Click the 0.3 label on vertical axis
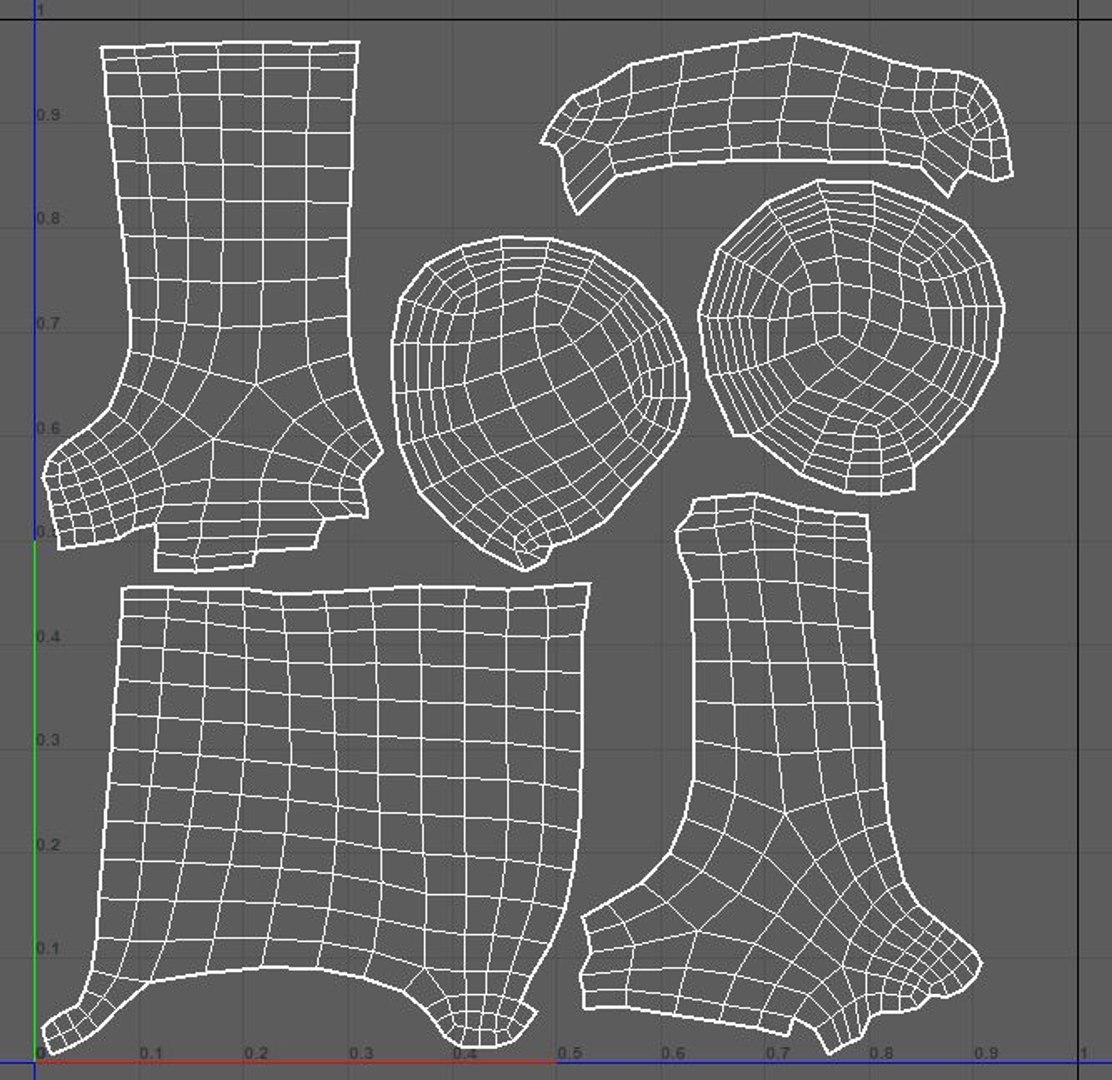Viewport: 1112px width, 1080px height. click(48, 740)
